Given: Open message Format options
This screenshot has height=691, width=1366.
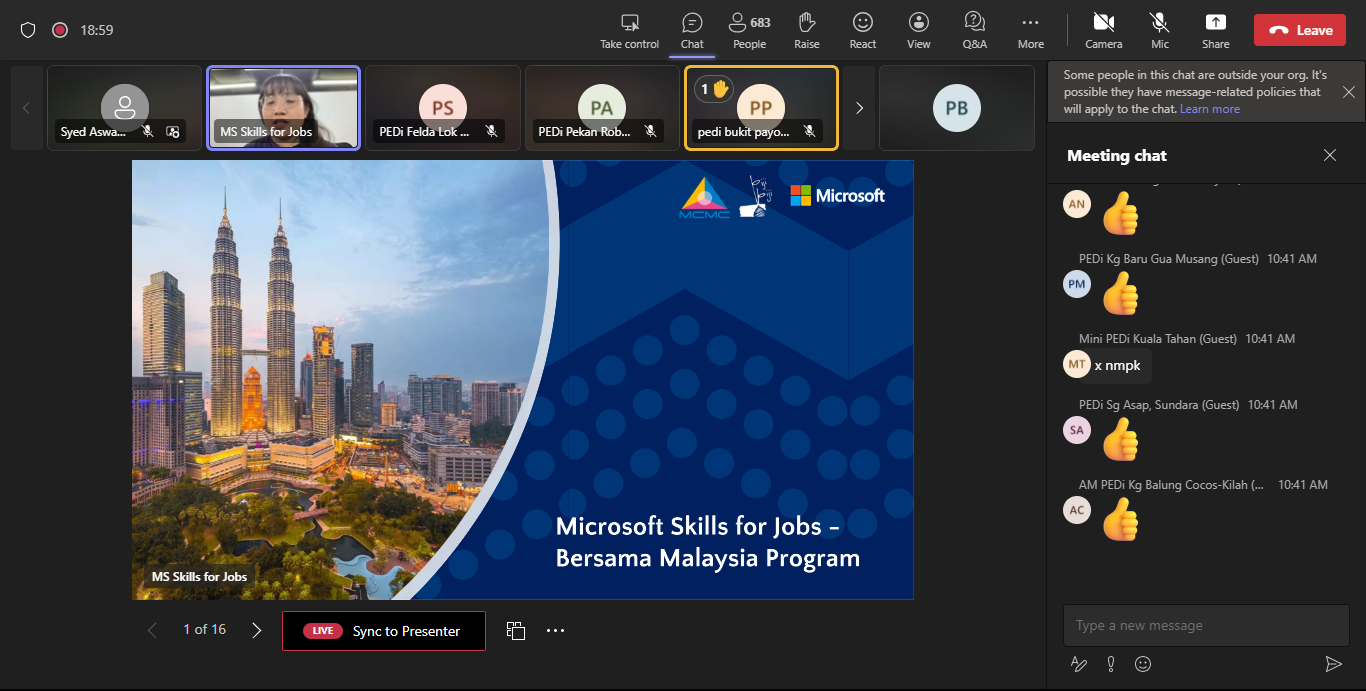Looking at the screenshot, I should (x=1079, y=664).
